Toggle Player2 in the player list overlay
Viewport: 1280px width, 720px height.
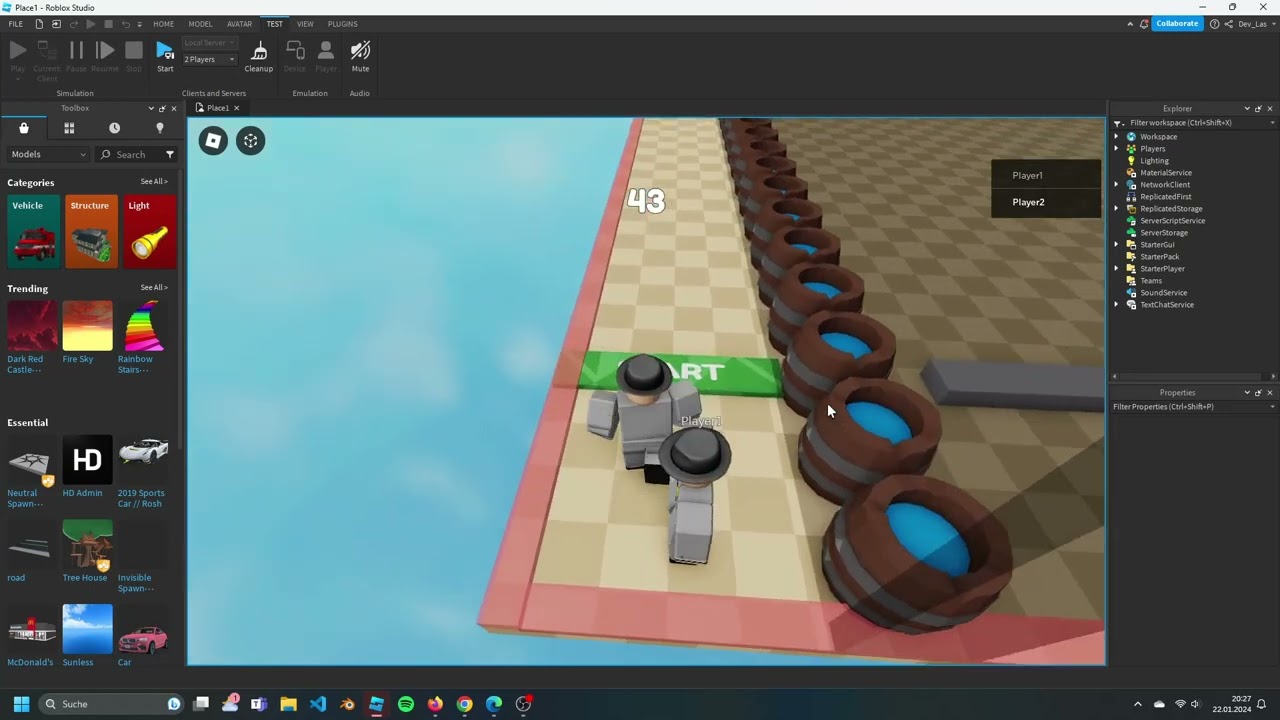pyautogui.click(x=1028, y=202)
